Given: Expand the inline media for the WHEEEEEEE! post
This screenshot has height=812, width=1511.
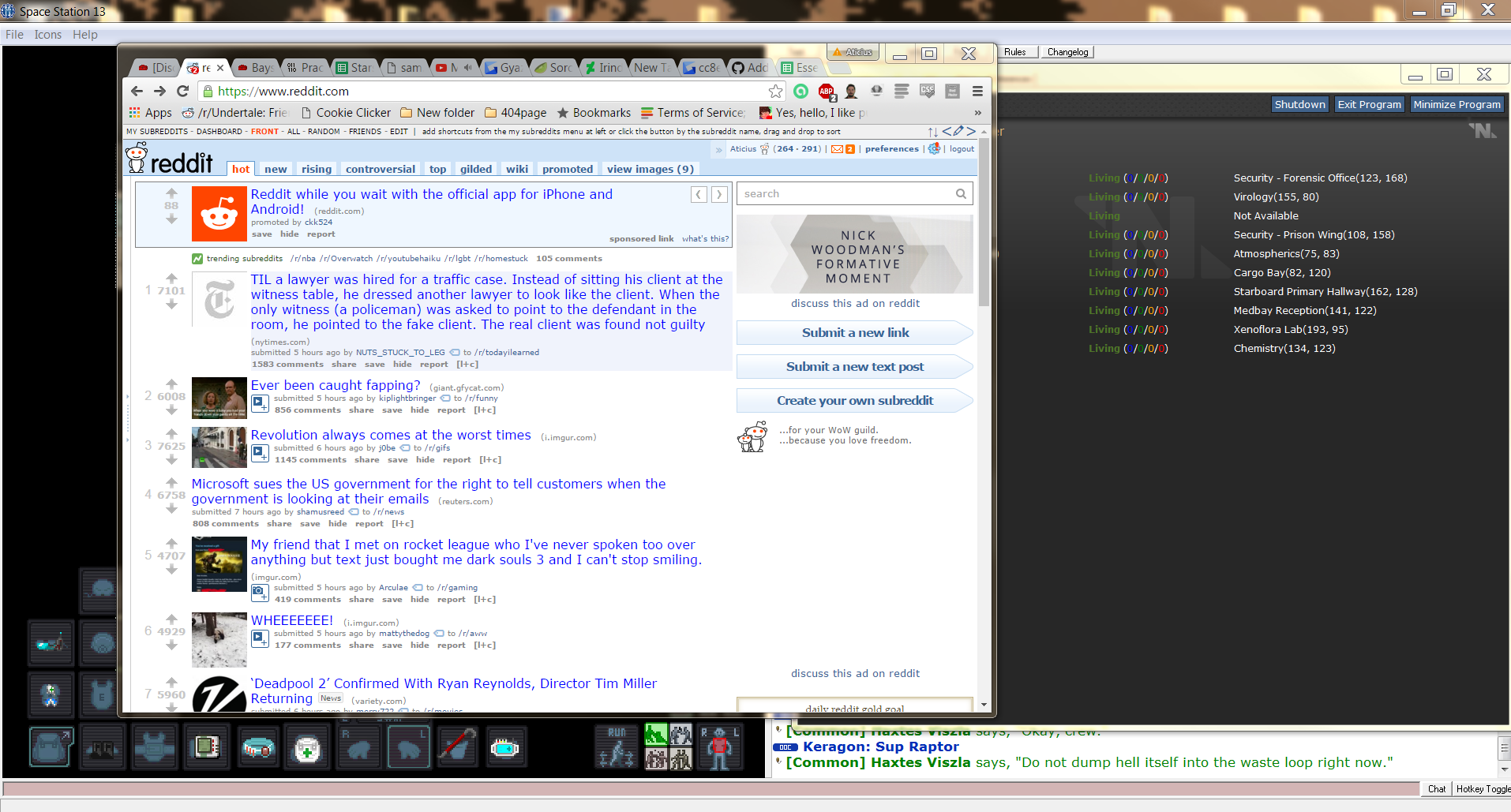Looking at the screenshot, I should pos(260,639).
